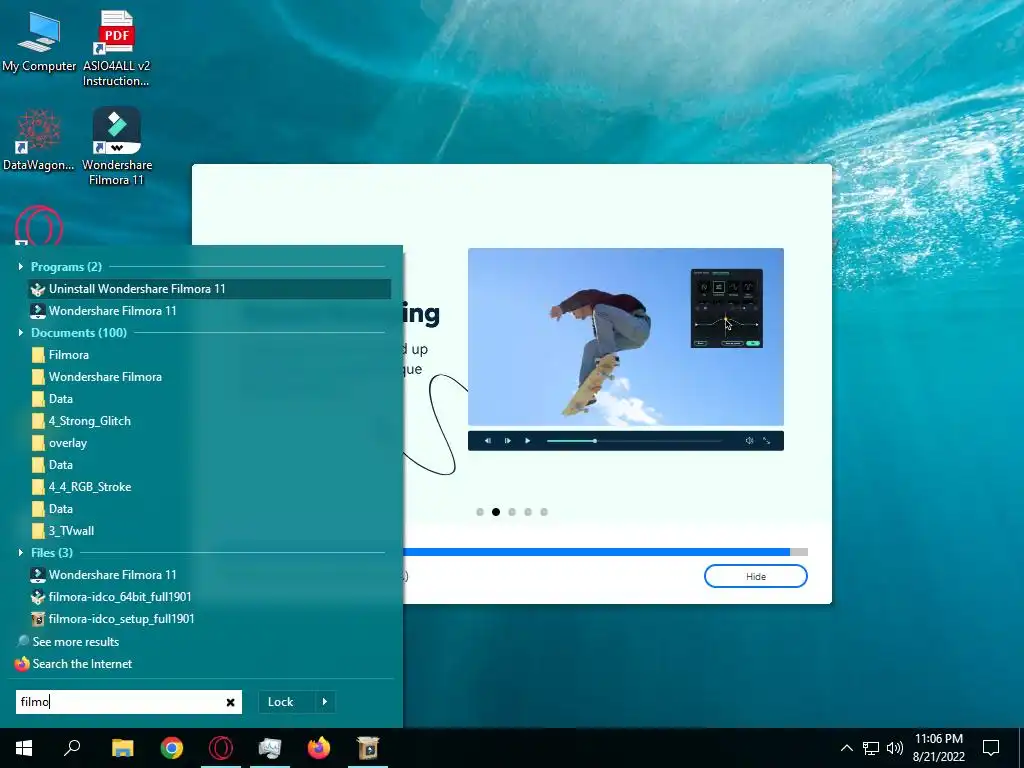Click the installer blue progress bar
This screenshot has height=768, width=1024.
pyautogui.click(x=605, y=552)
